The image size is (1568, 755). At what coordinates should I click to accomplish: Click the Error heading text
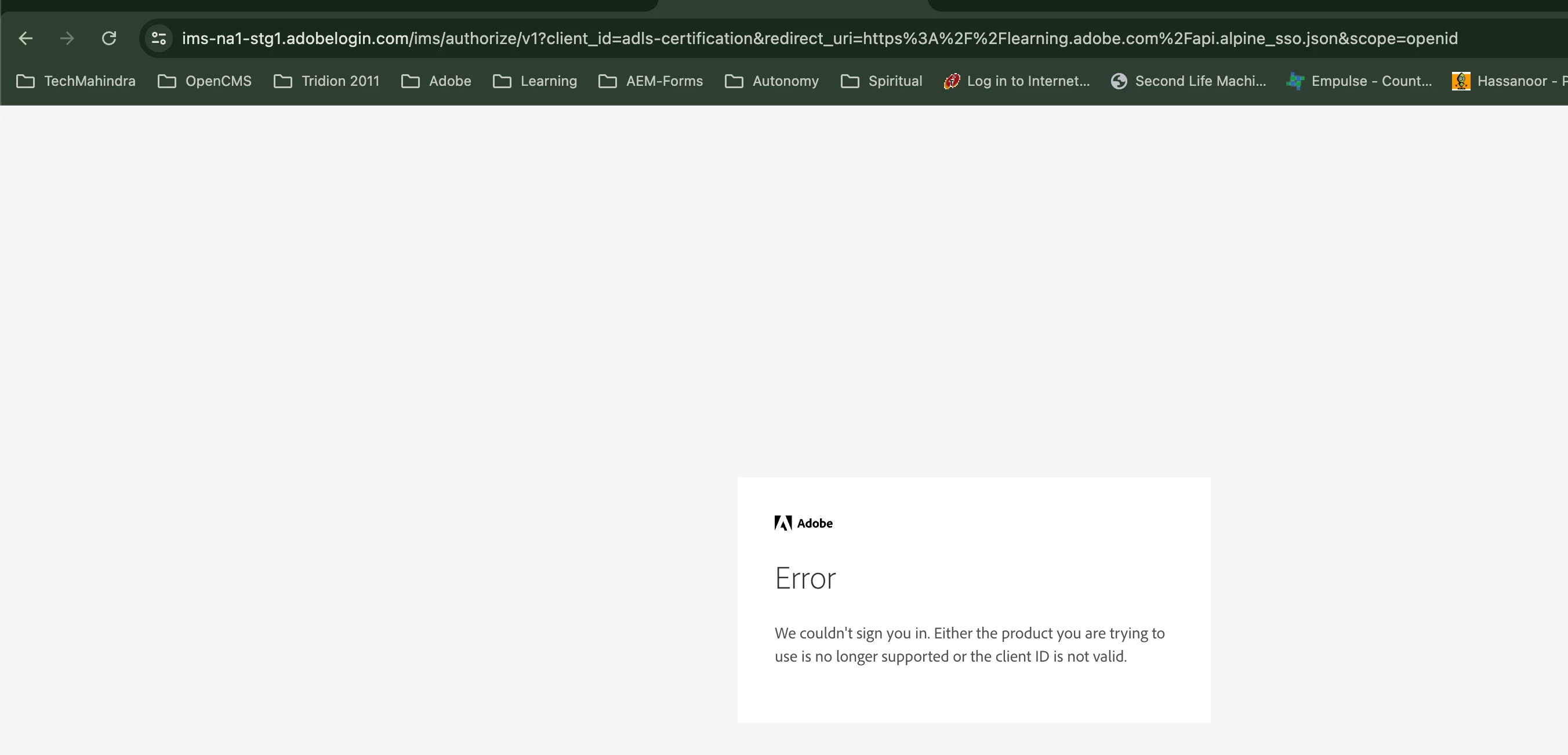(x=805, y=578)
